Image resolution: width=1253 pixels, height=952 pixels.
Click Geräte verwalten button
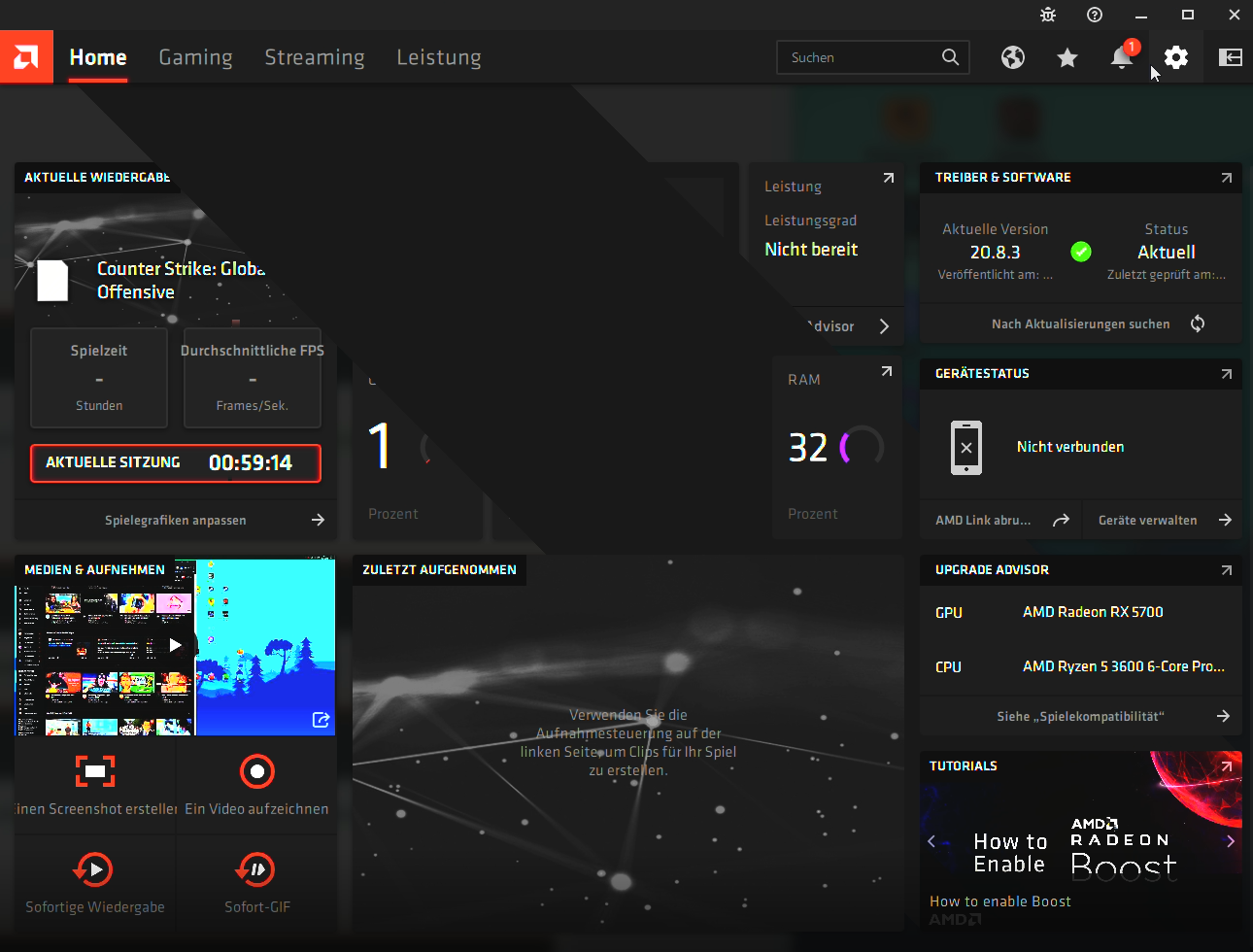(1164, 520)
